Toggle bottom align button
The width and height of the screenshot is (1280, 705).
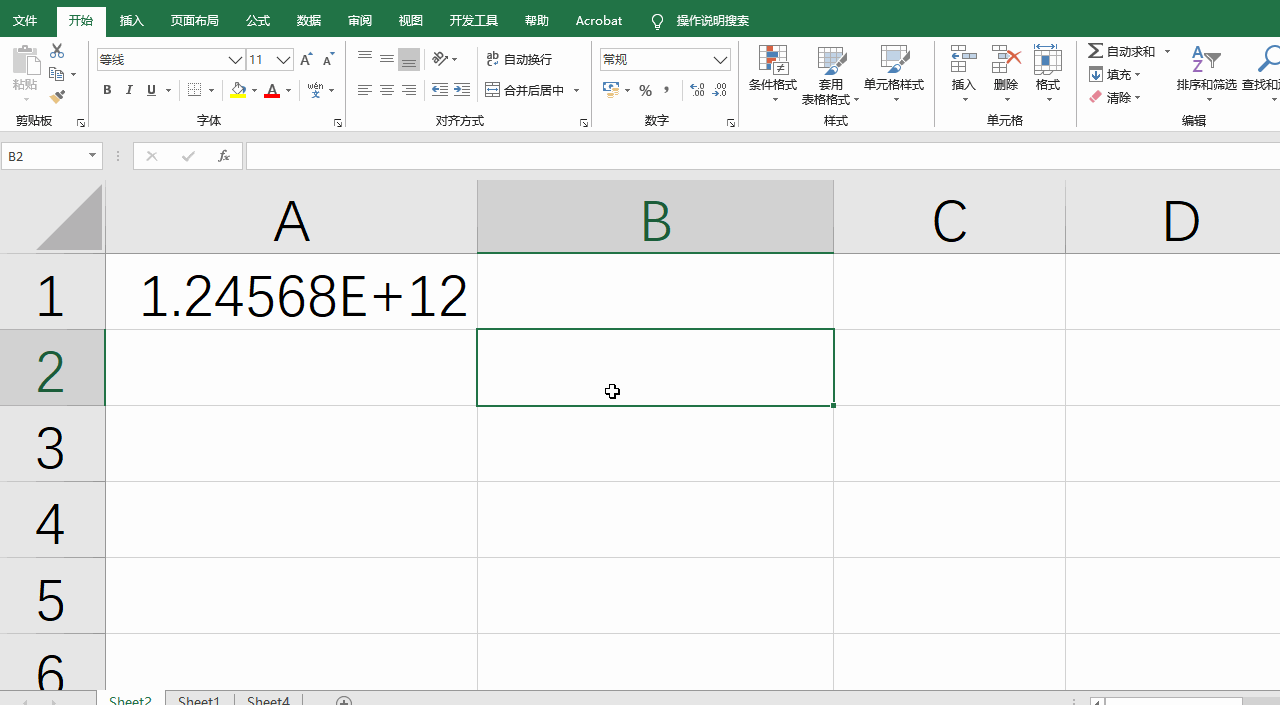(x=409, y=59)
